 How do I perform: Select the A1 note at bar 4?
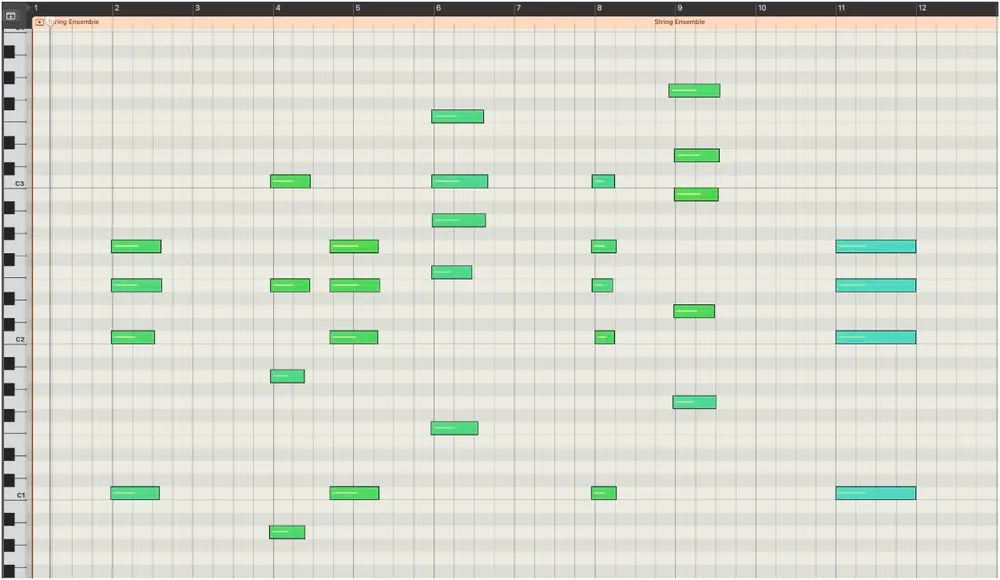pyautogui.click(x=287, y=376)
